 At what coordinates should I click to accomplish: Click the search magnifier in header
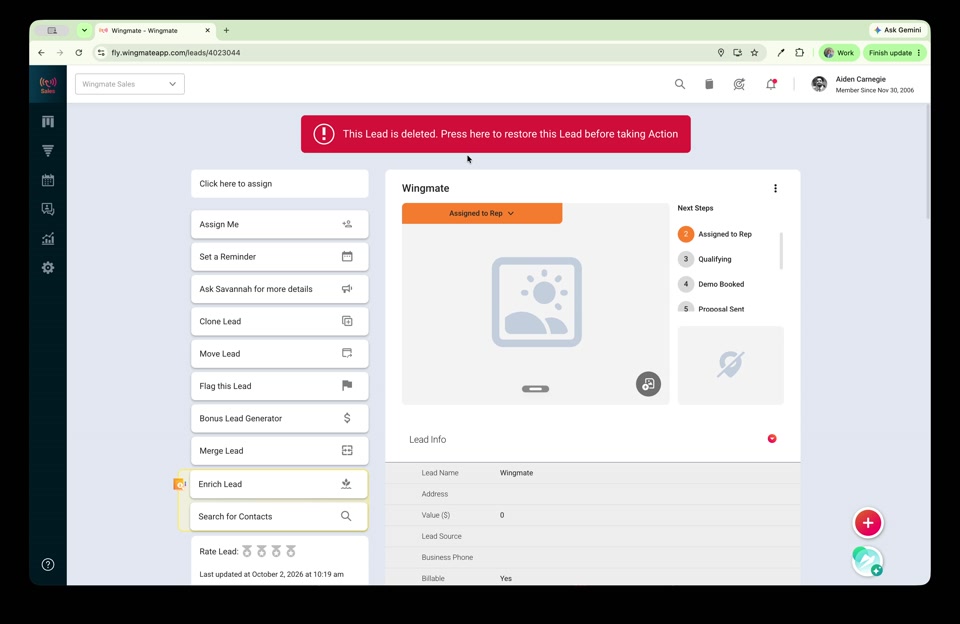tap(680, 84)
